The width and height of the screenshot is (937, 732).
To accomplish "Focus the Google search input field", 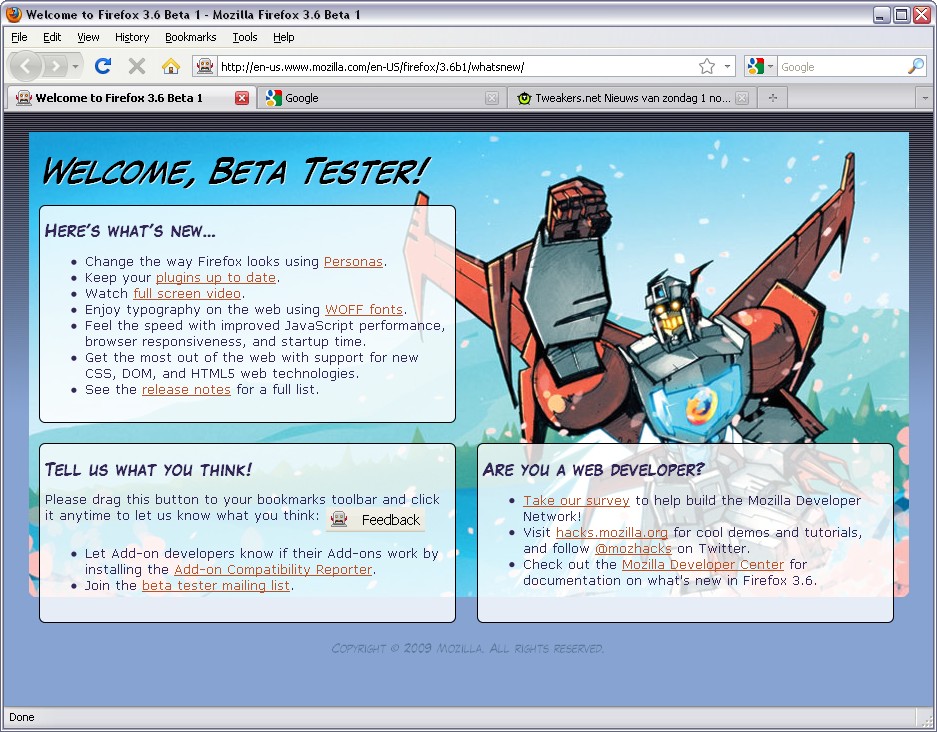I will pyautogui.click(x=841, y=67).
